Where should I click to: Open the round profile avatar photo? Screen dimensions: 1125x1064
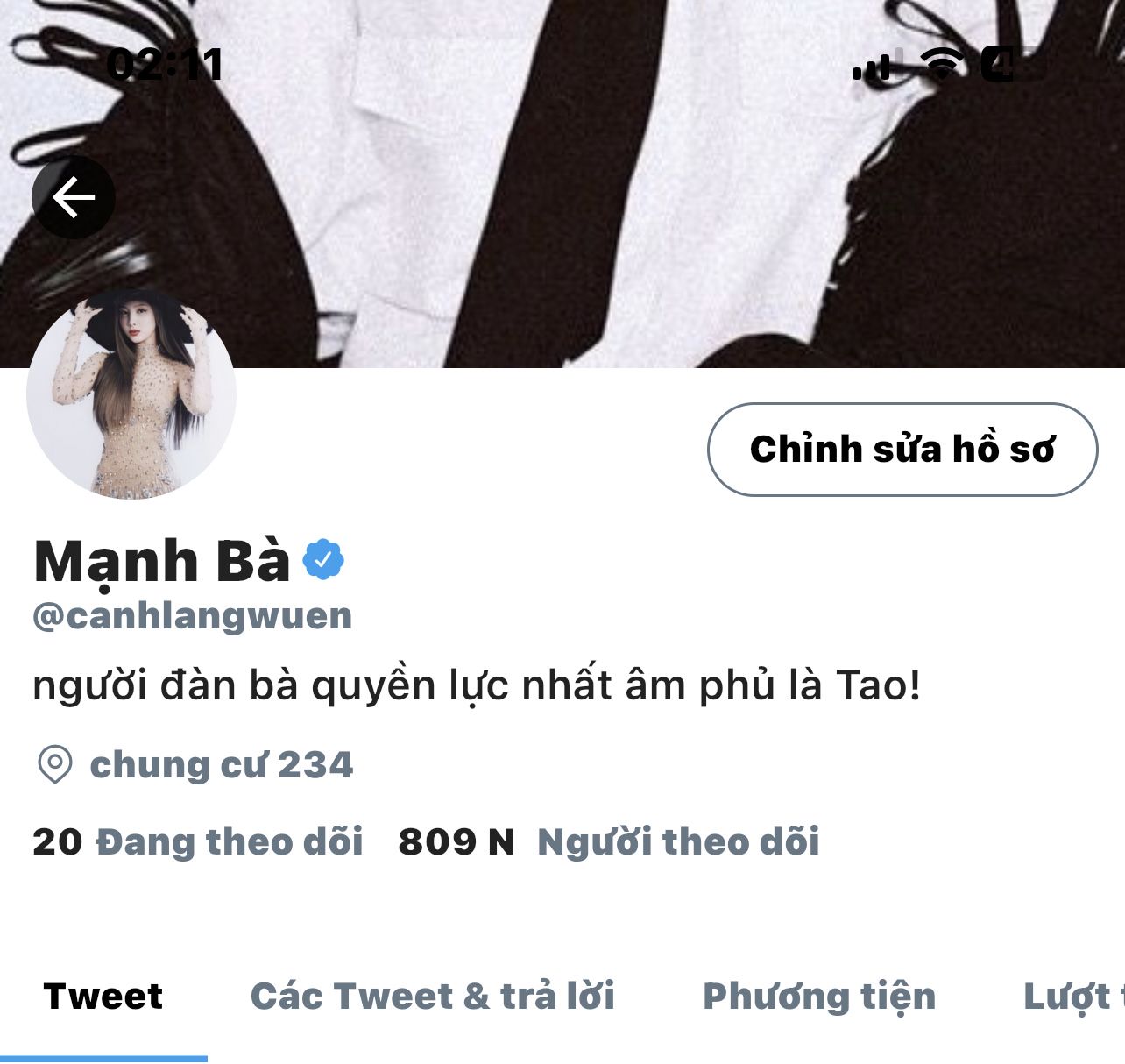click(131, 394)
